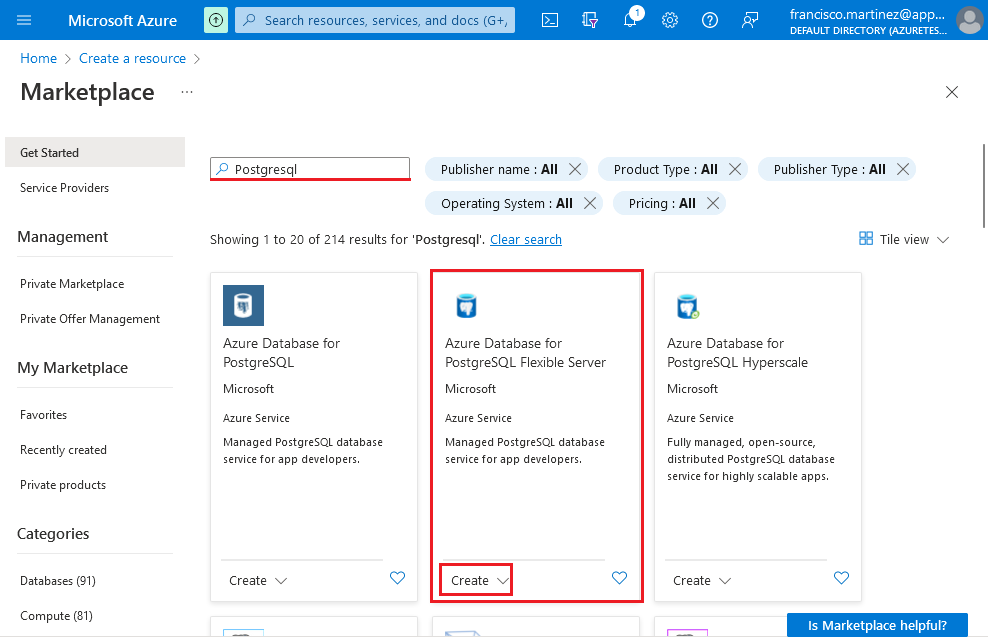
Task: Open the Tile view dropdown
Action: [904, 240]
